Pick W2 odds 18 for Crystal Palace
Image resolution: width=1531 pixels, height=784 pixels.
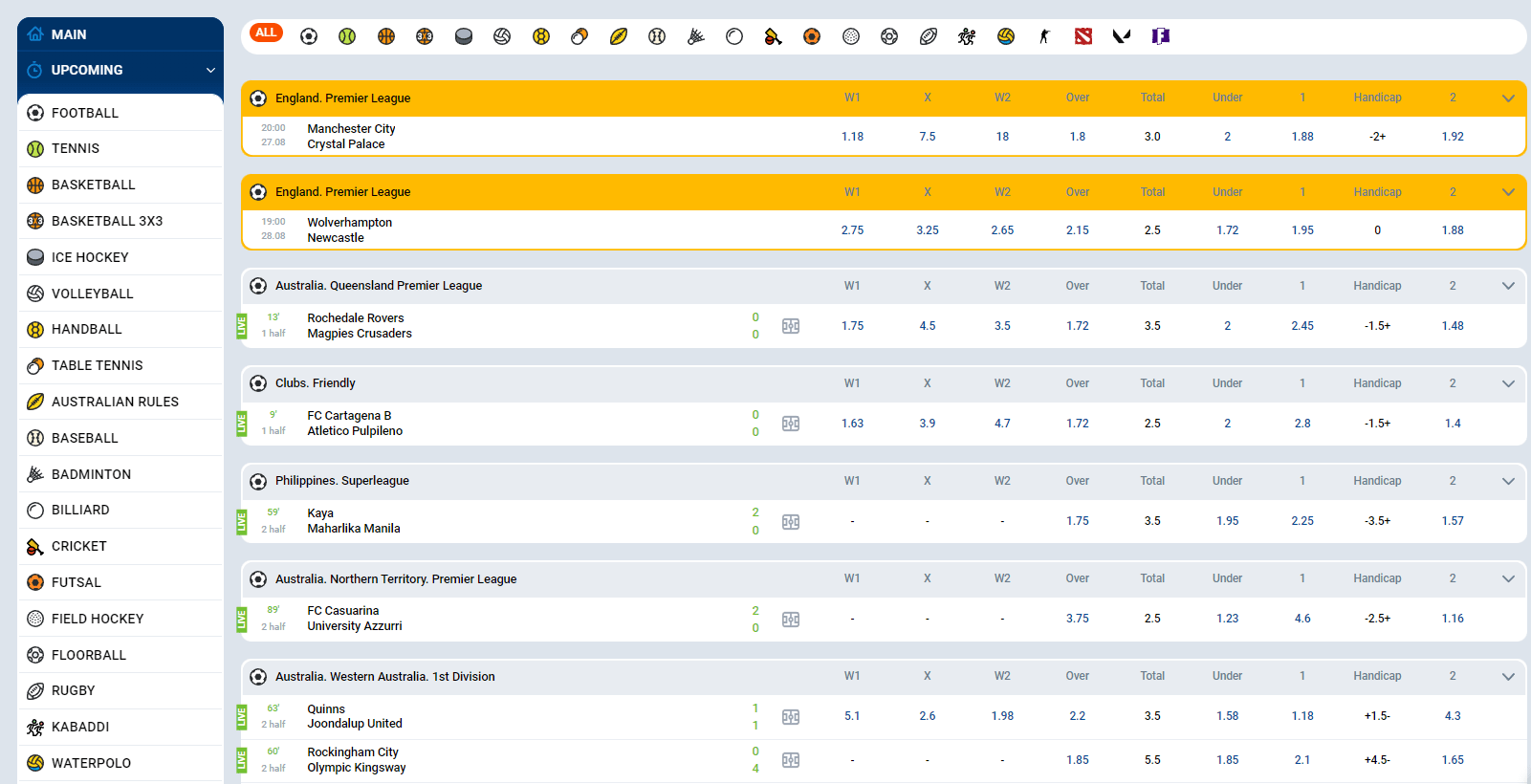(1002, 137)
